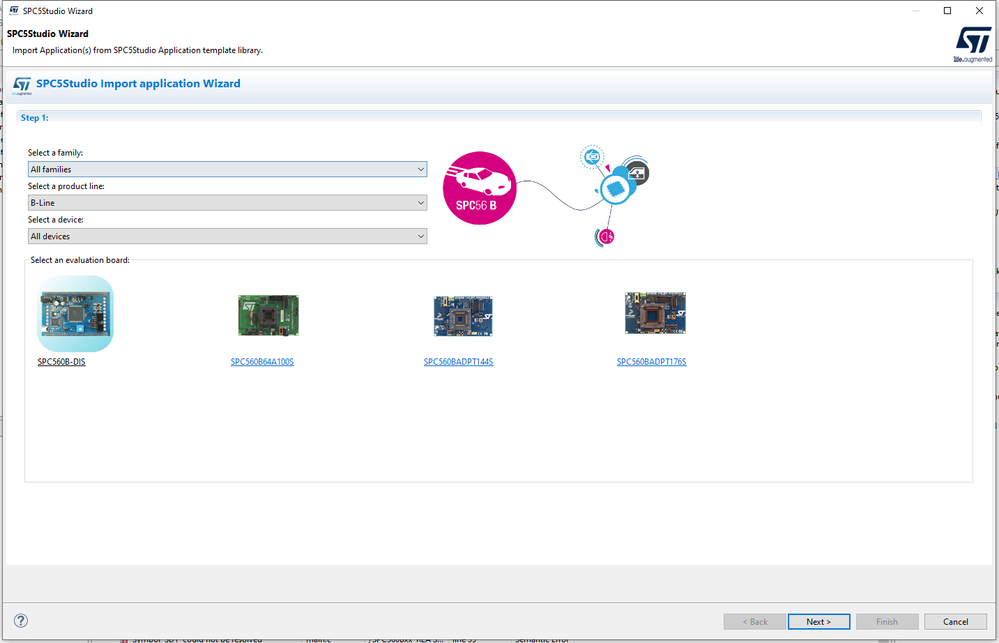Click the pink sensor icon in diagram
Screen dimensions: 999x643
pyautogui.click(x=605, y=236)
